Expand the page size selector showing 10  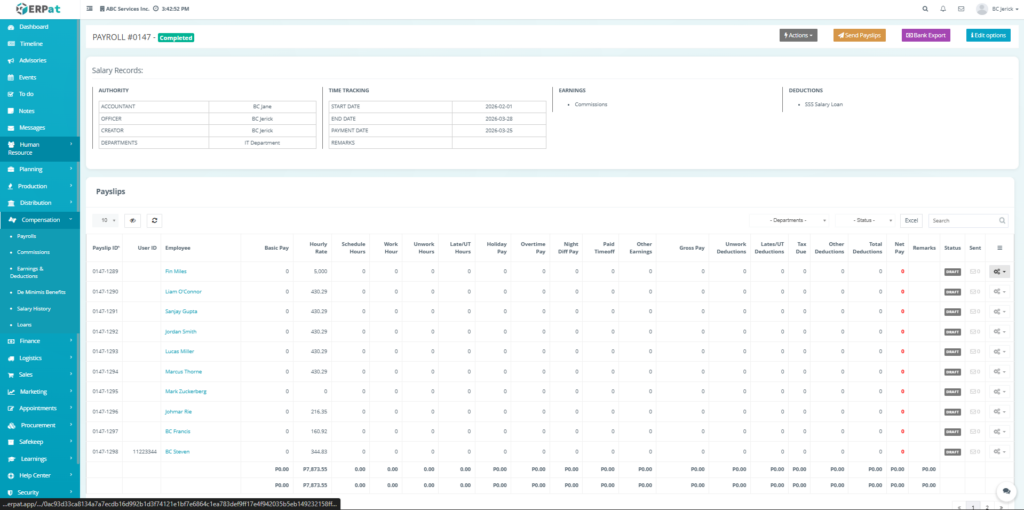coord(105,220)
